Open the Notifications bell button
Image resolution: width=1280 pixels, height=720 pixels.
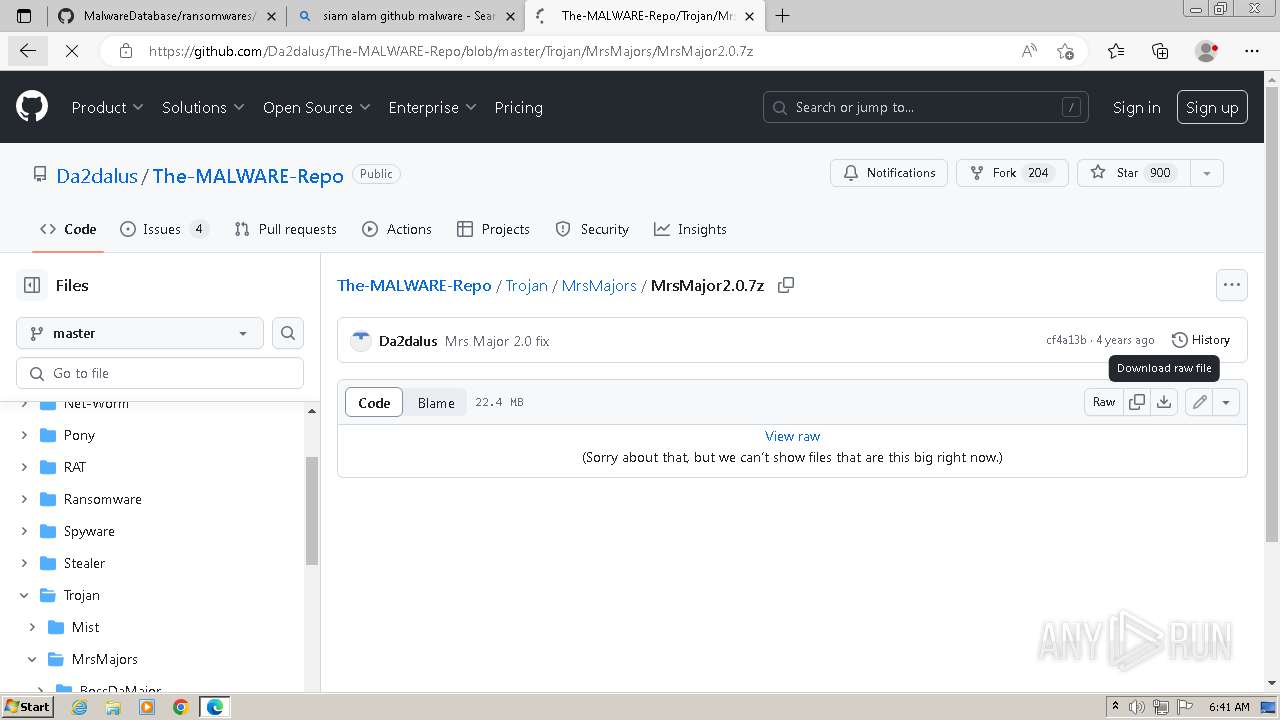pos(889,173)
